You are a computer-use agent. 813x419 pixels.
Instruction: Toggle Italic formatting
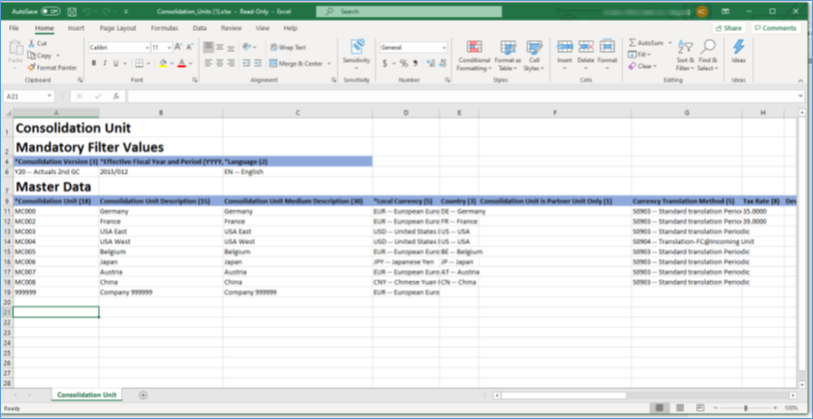[x=105, y=63]
